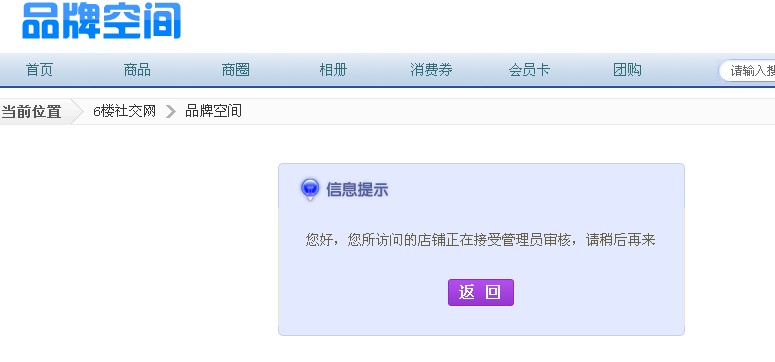The width and height of the screenshot is (775, 362).
Task: Click the 品牌空间 breadcrumb link
Action: 214,111
